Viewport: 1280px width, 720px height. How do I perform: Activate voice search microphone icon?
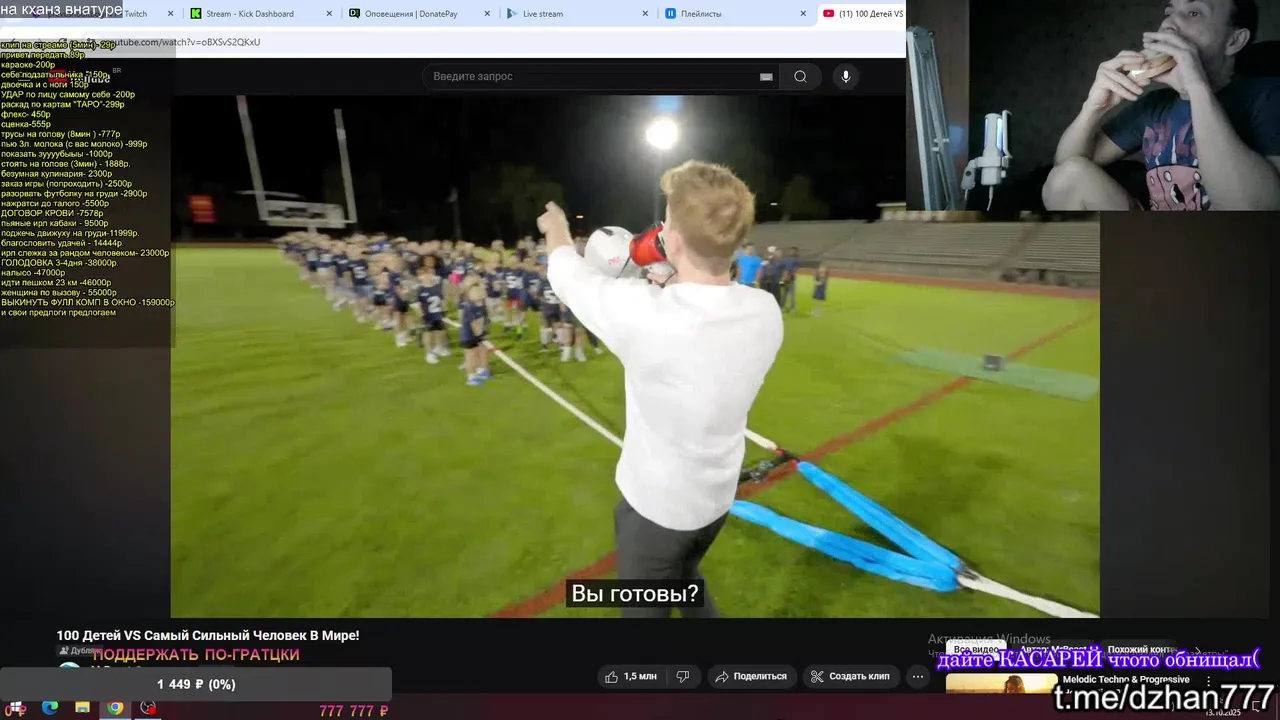coord(846,77)
